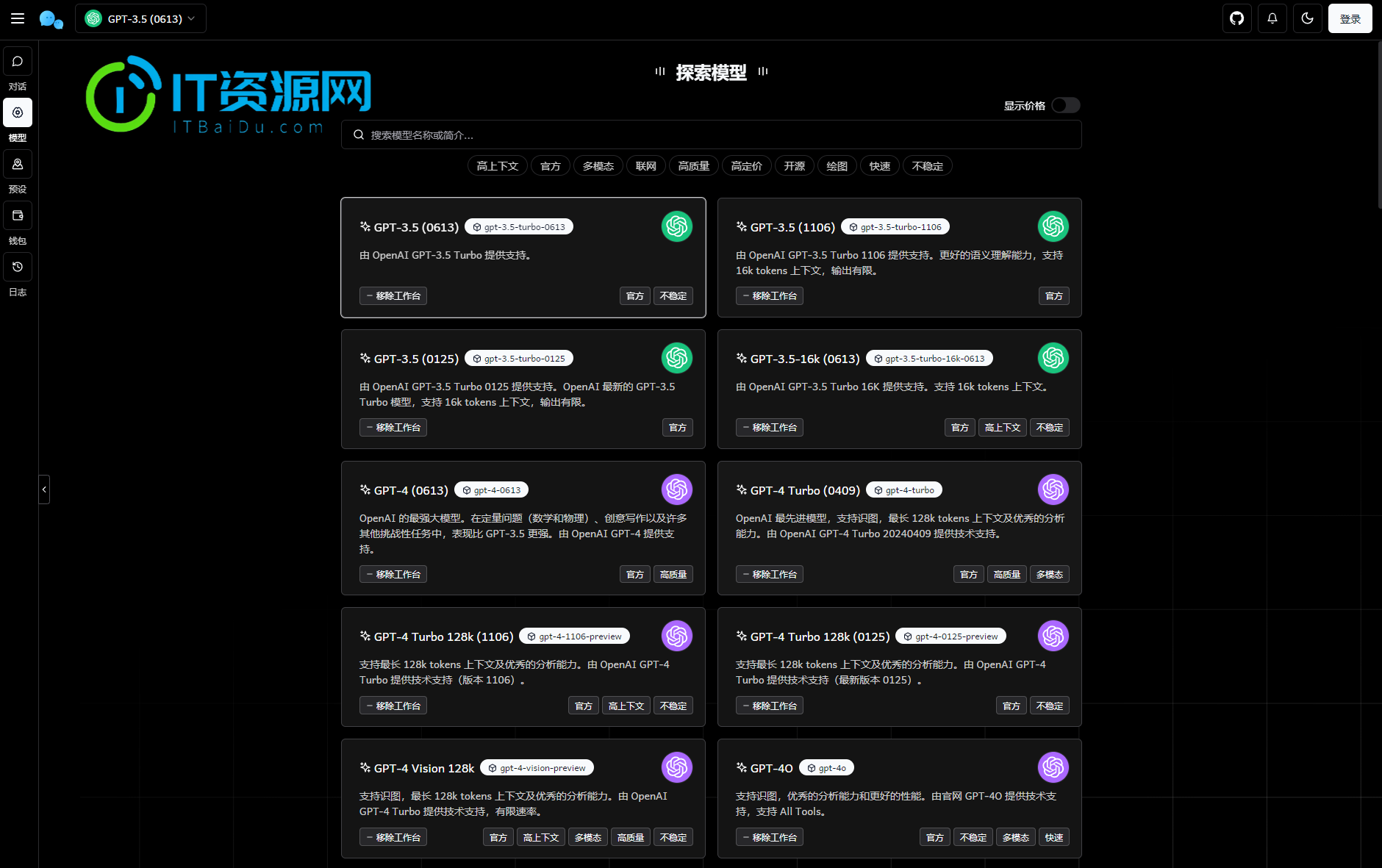
Task: Click the purple avatar on GPT-4 Turbo (0409) card
Action: click(1053, 489)
